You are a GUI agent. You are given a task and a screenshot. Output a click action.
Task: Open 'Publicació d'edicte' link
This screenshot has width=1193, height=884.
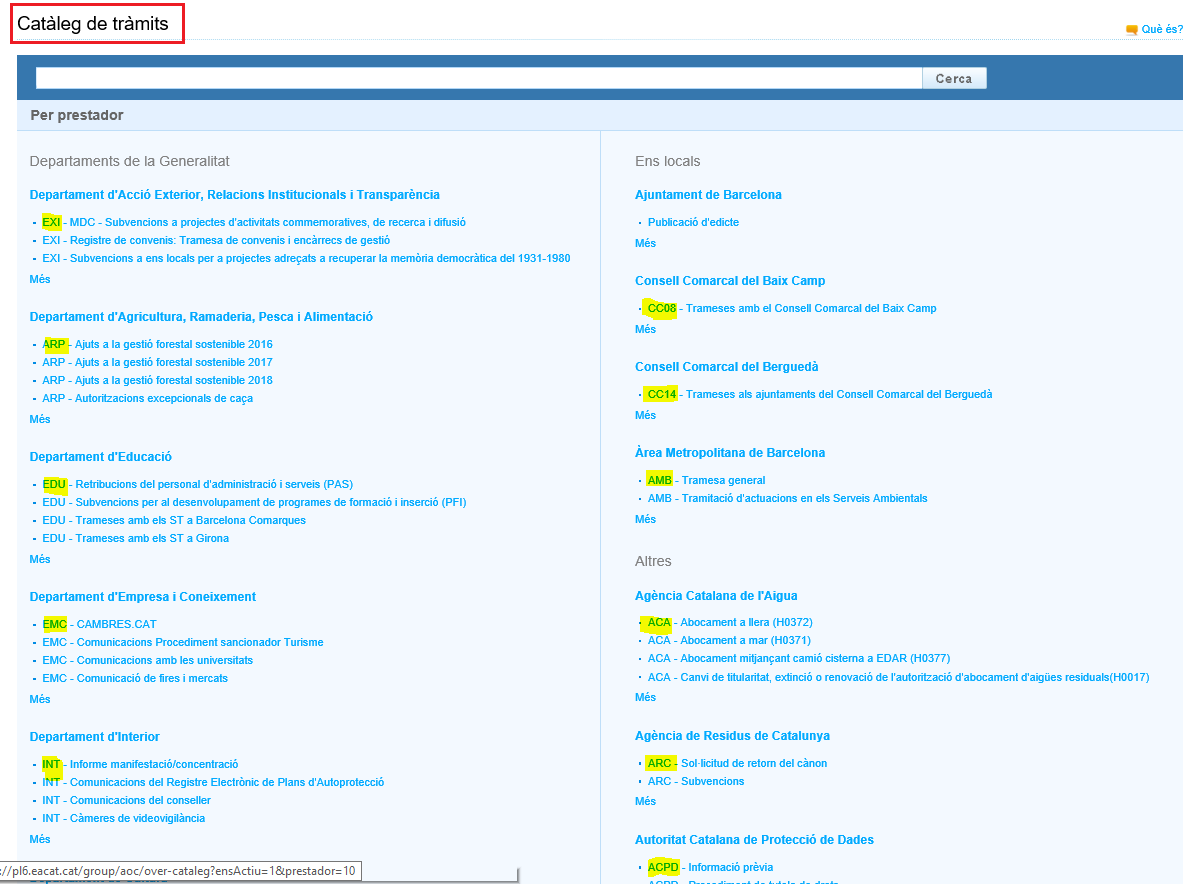click(693, 222)
